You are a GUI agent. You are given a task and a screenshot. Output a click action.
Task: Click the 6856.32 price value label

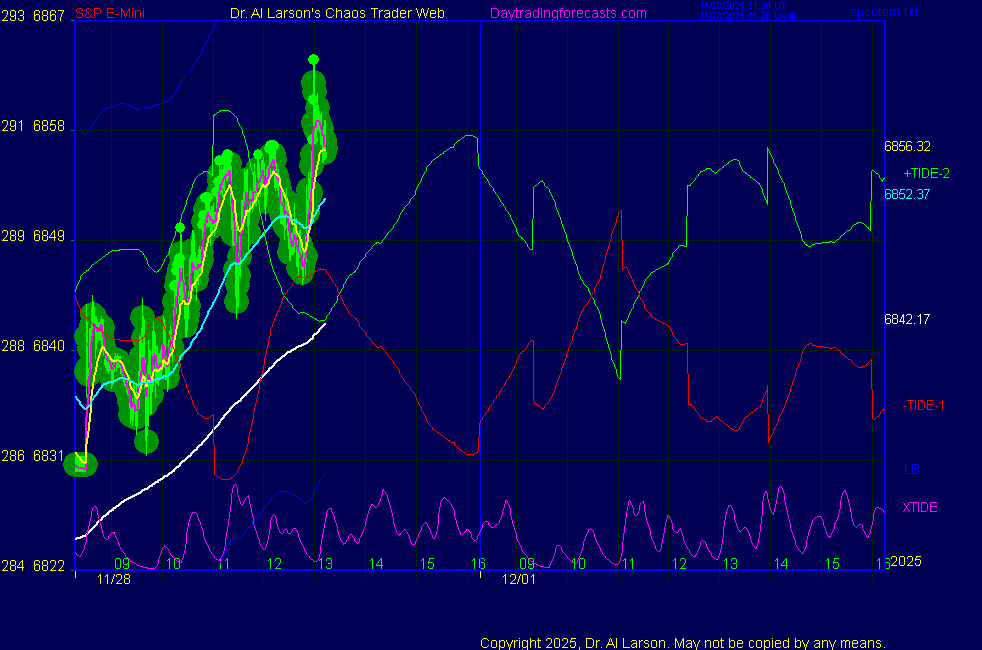[907, 146]
